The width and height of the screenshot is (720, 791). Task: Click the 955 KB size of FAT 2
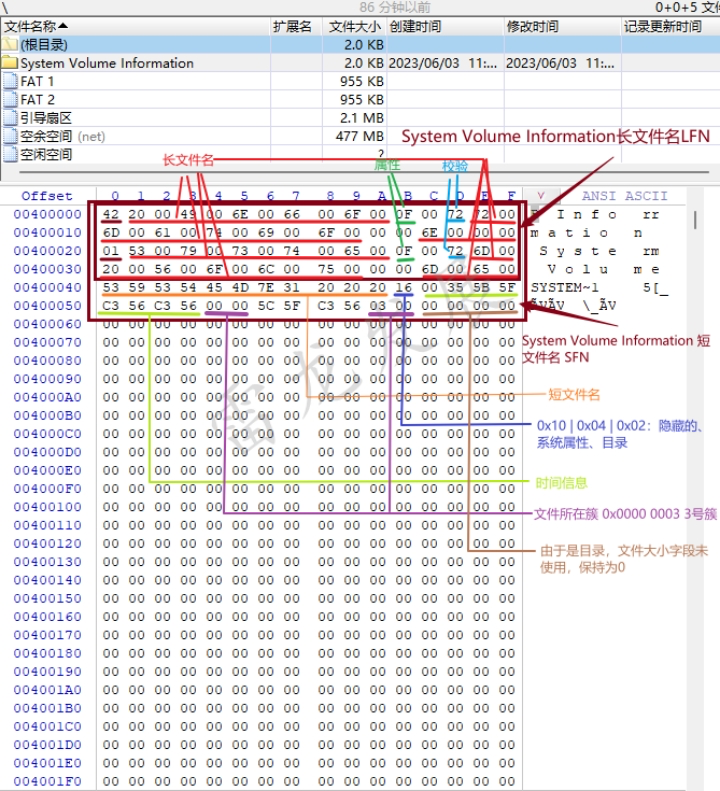[x=362, y=99]
